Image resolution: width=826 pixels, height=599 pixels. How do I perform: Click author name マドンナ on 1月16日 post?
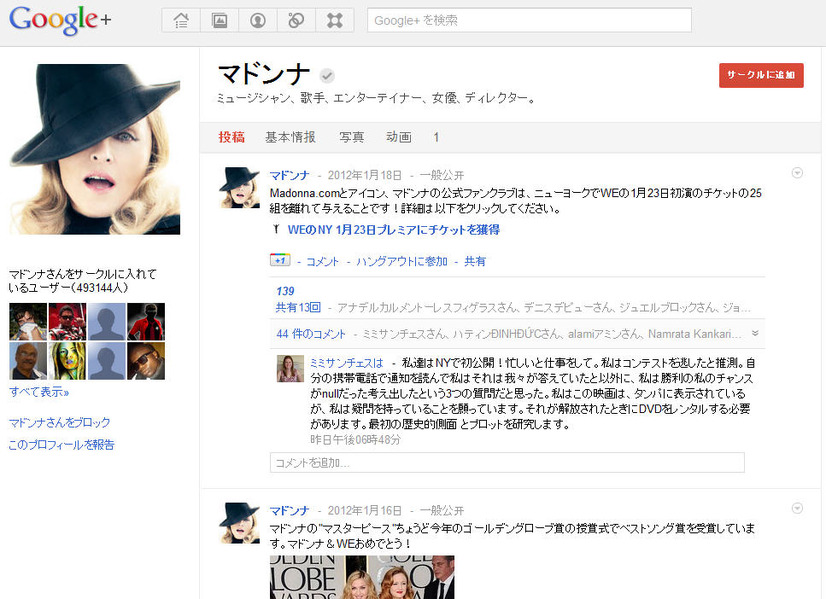pyautogui.click(x=289, y=510)
